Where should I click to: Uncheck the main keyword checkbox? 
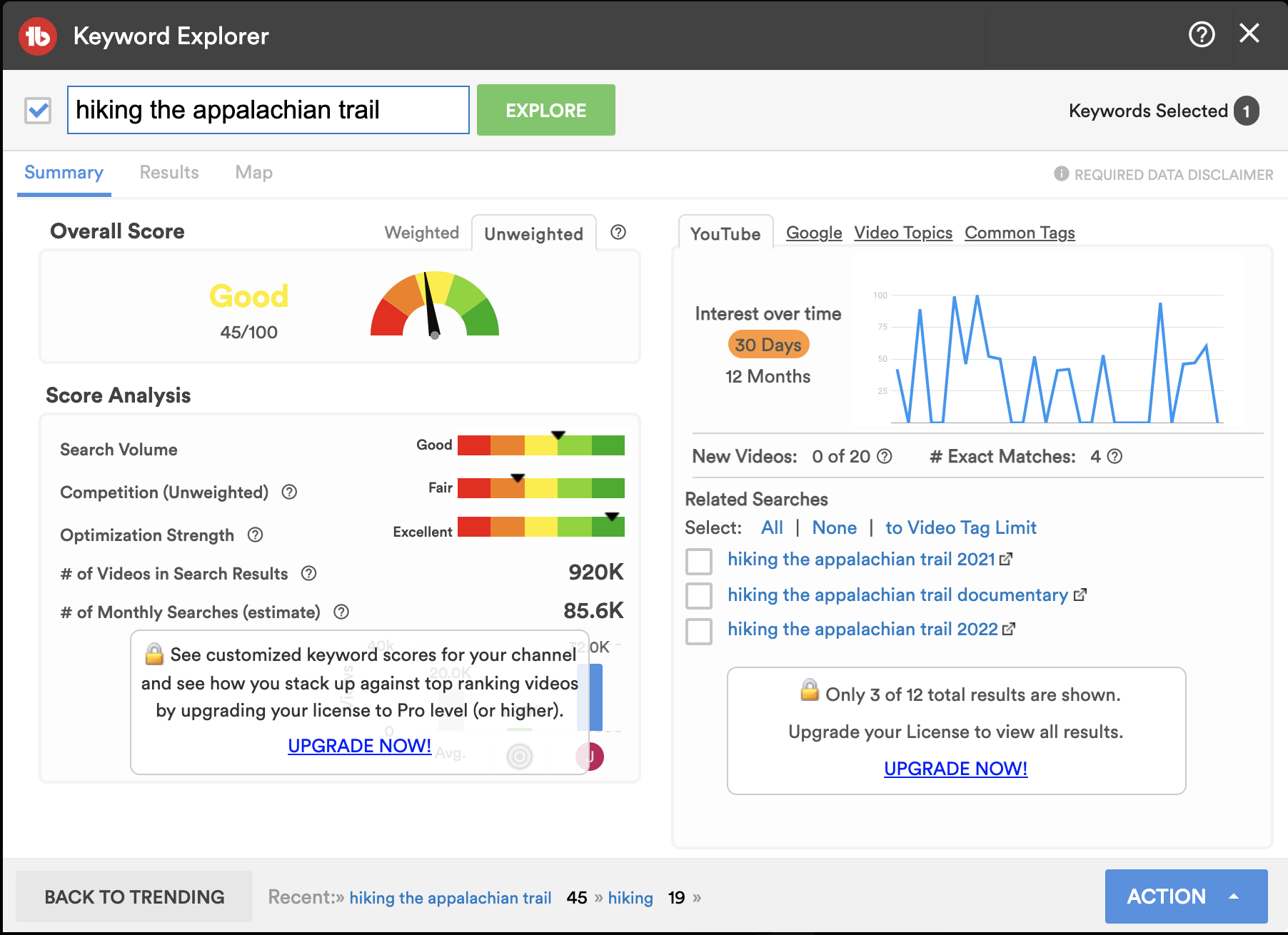pyautogui.click(x=38, y=111)
